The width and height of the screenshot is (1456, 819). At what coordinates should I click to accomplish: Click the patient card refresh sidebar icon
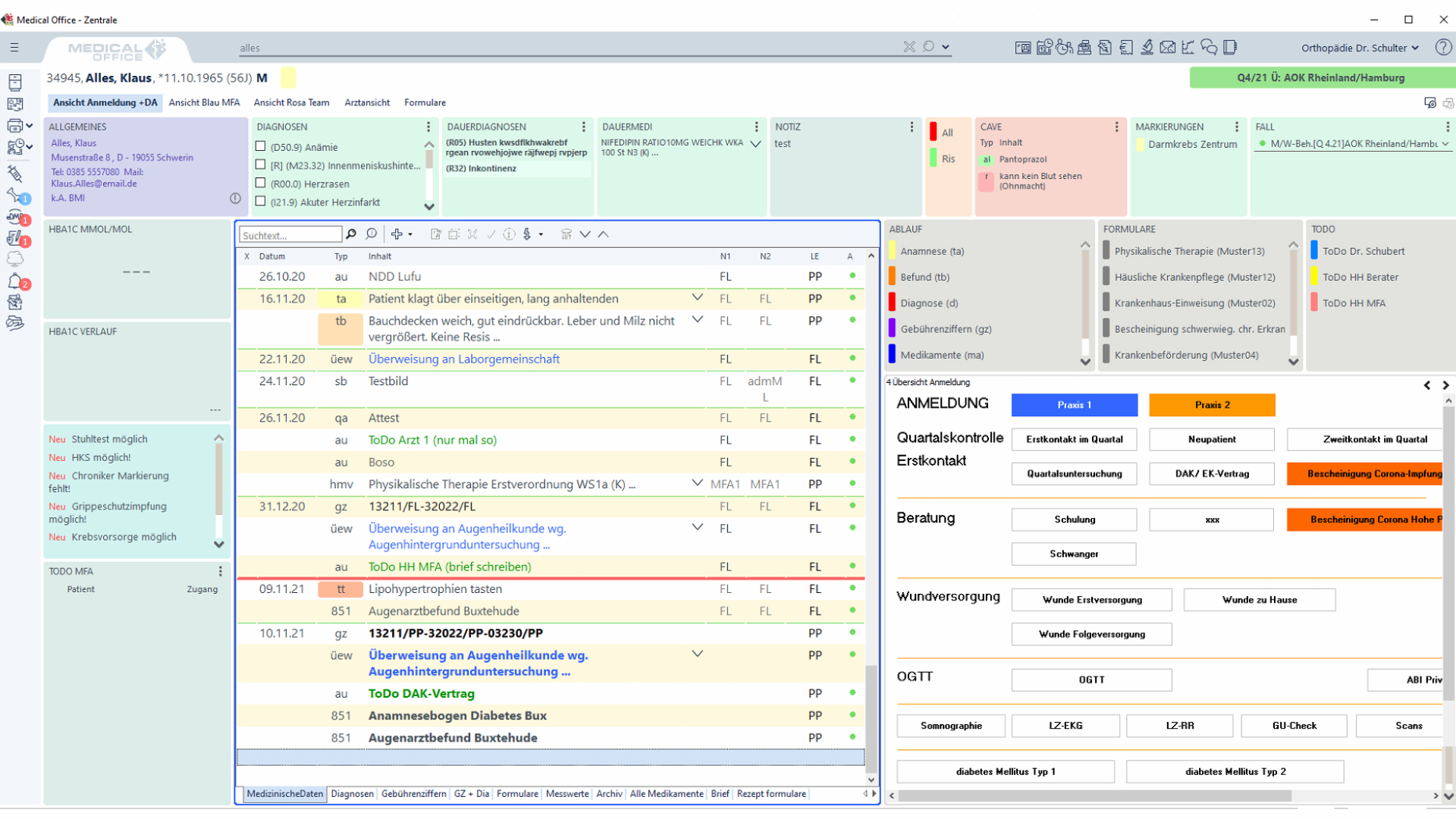(x=14, y=104)
